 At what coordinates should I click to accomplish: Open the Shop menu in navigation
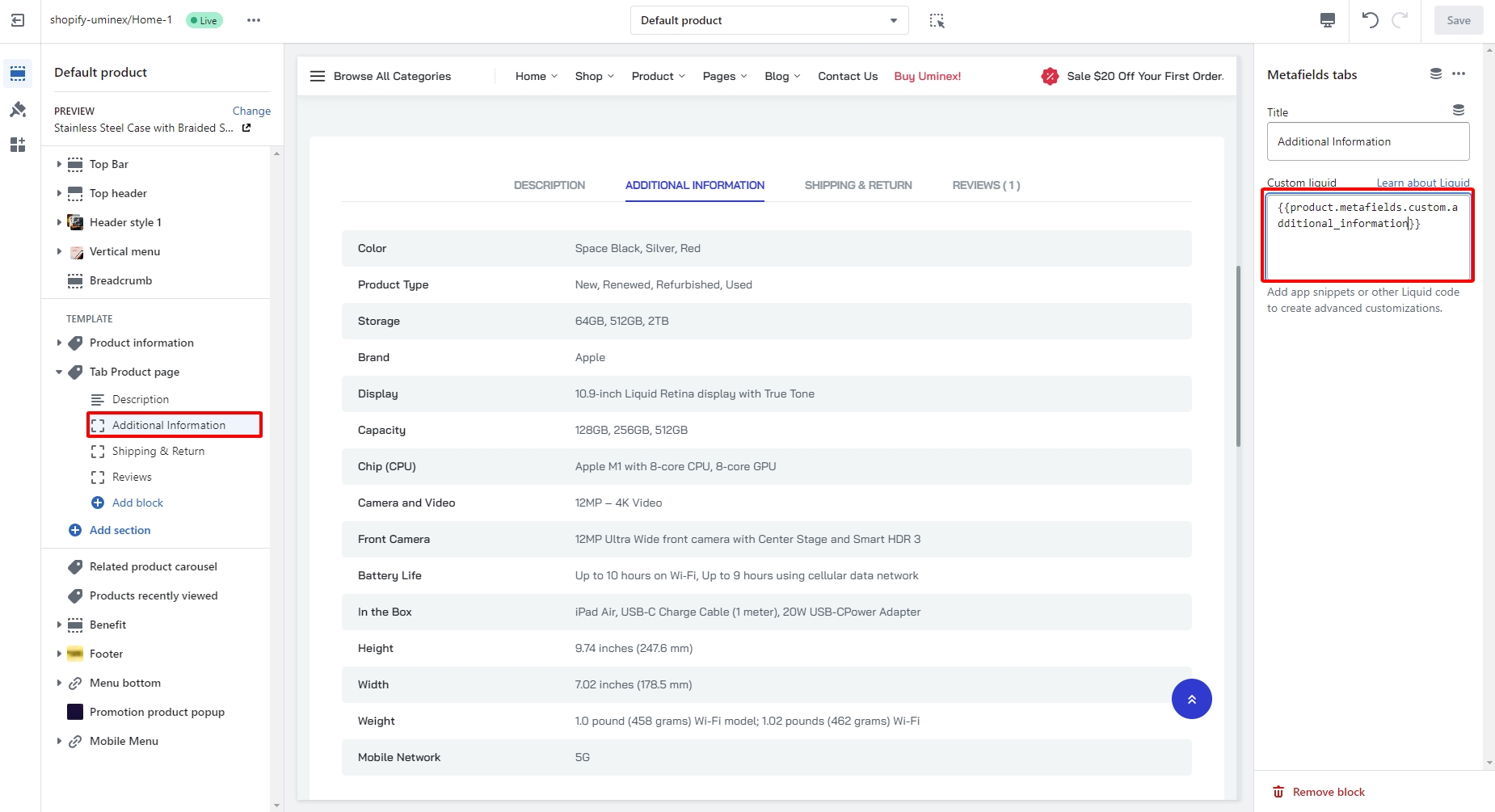pos(594,76)
